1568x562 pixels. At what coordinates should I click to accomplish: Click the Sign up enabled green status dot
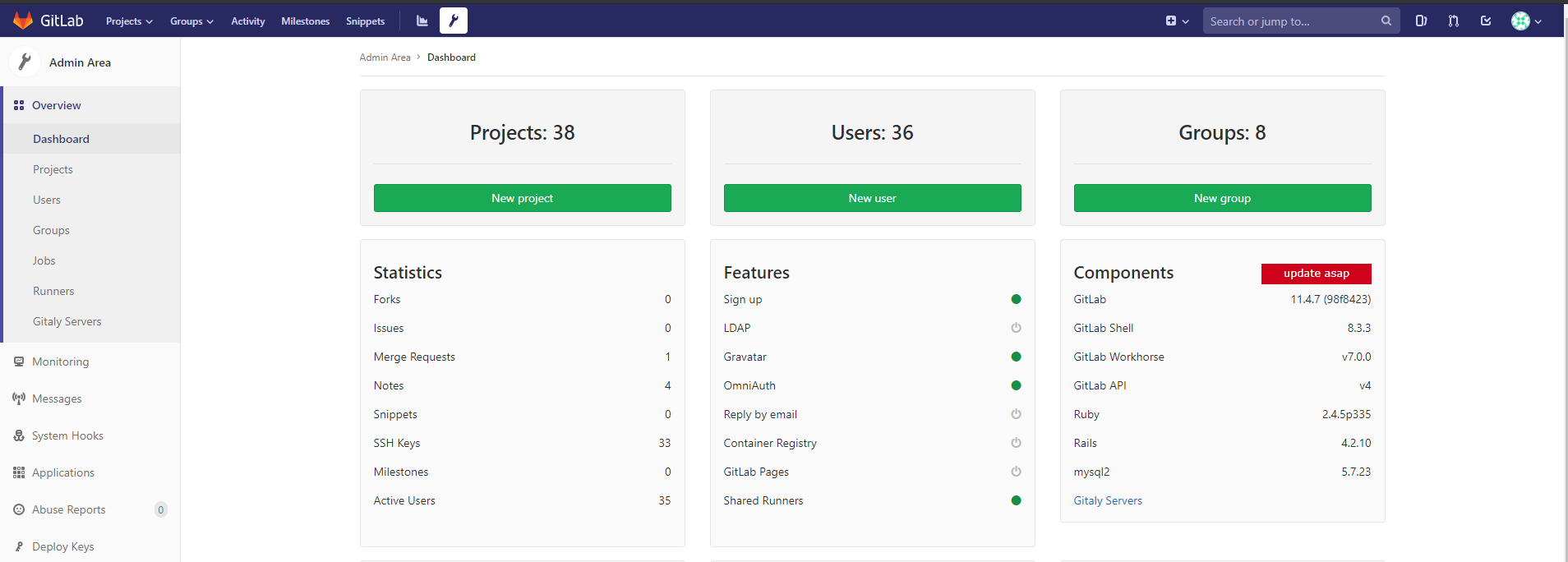click(1016, 299)
